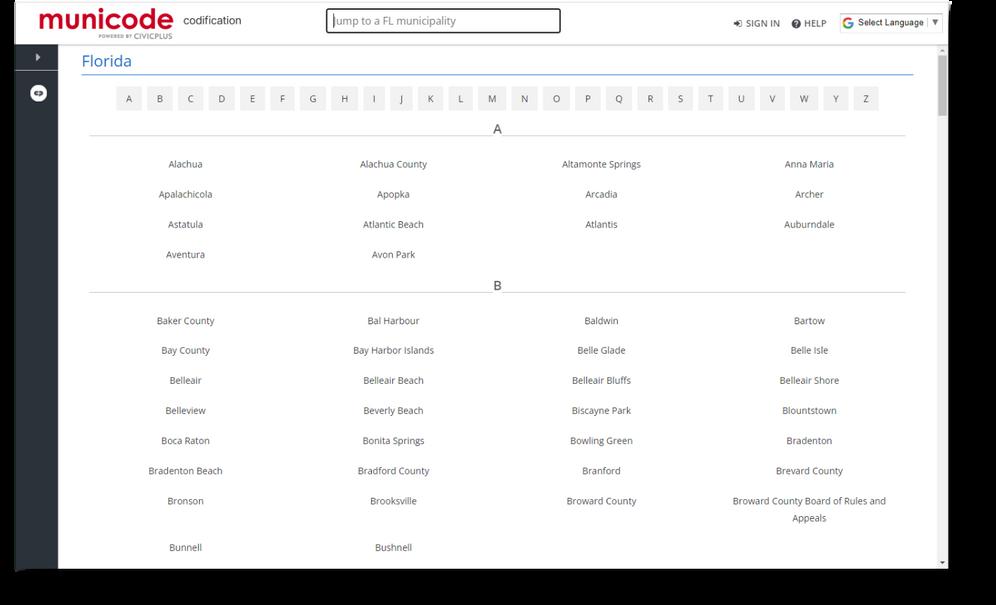Jump to letter L section
Viewport: 996px width, 605px height.
coord(461,99)
